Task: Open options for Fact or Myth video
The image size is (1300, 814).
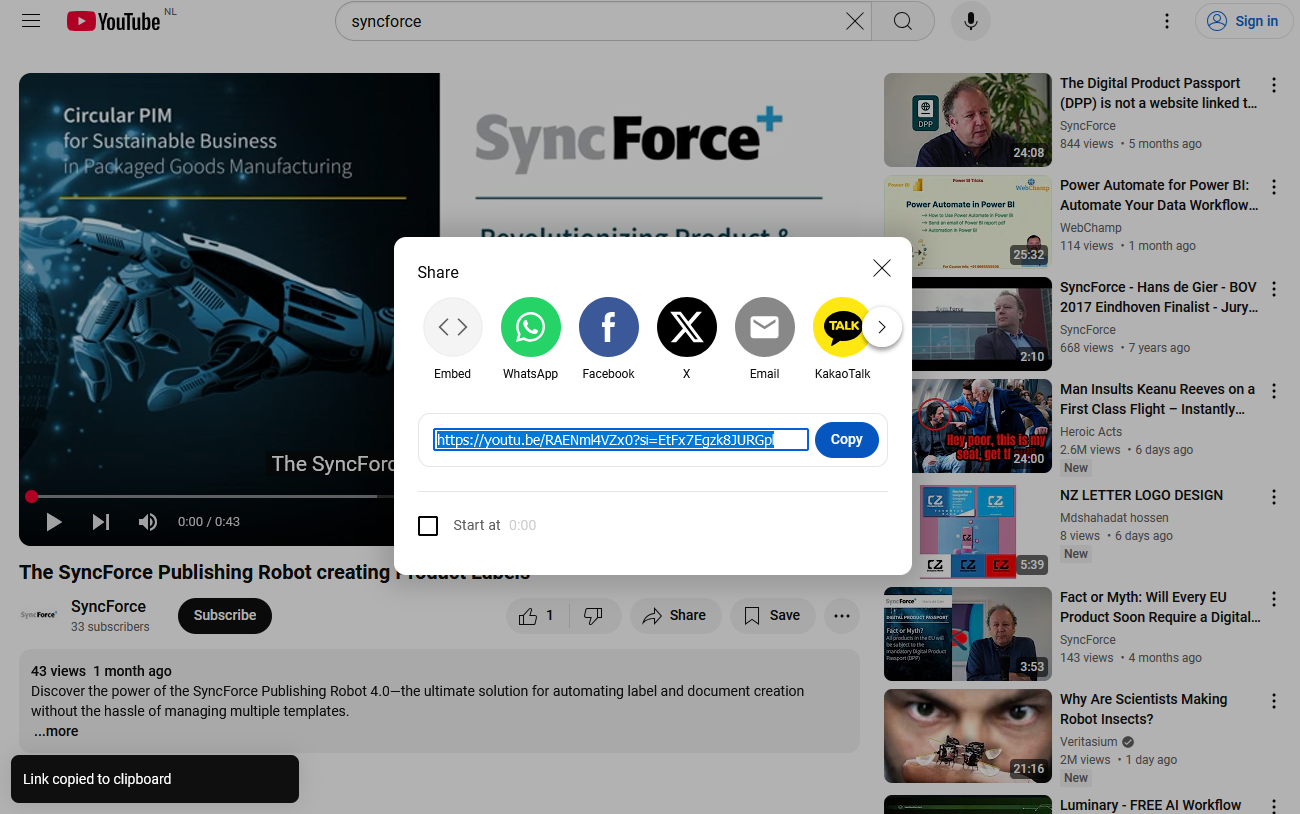Action: (x=1274, y=599)
